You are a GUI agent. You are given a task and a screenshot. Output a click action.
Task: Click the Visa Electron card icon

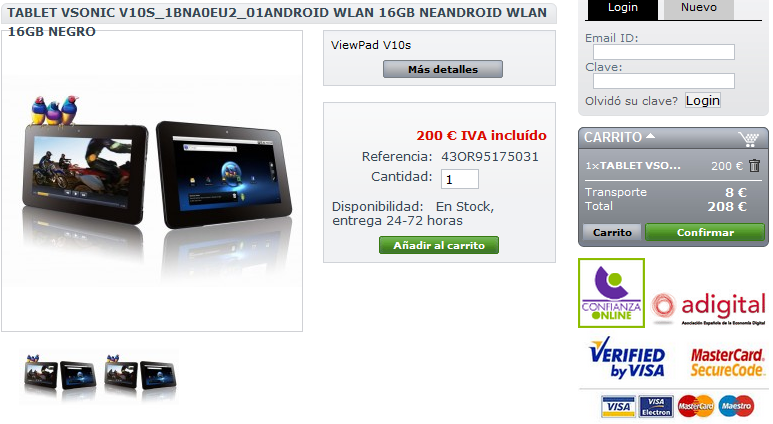656,406
